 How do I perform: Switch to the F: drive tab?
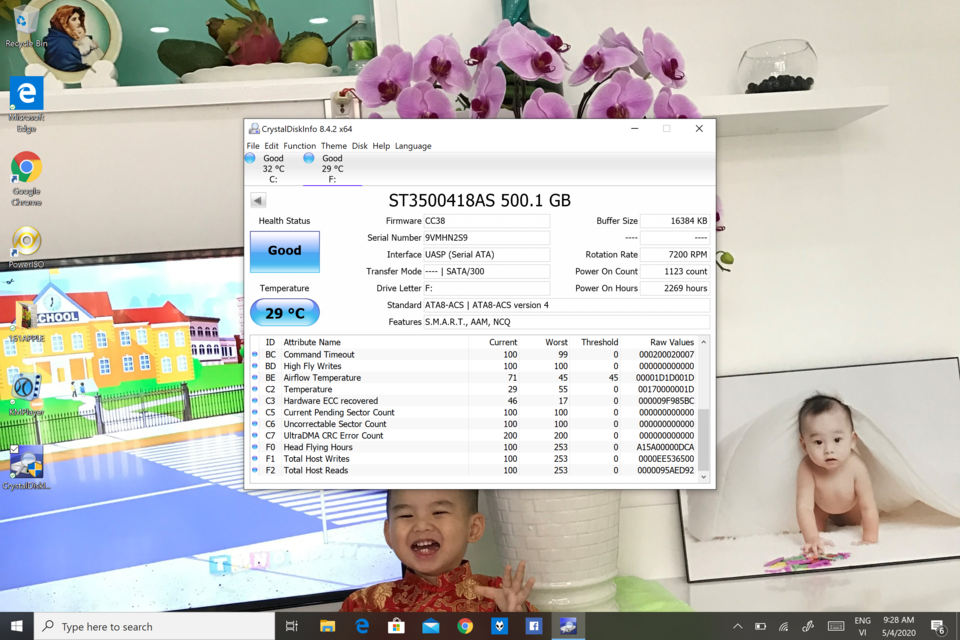332,168
